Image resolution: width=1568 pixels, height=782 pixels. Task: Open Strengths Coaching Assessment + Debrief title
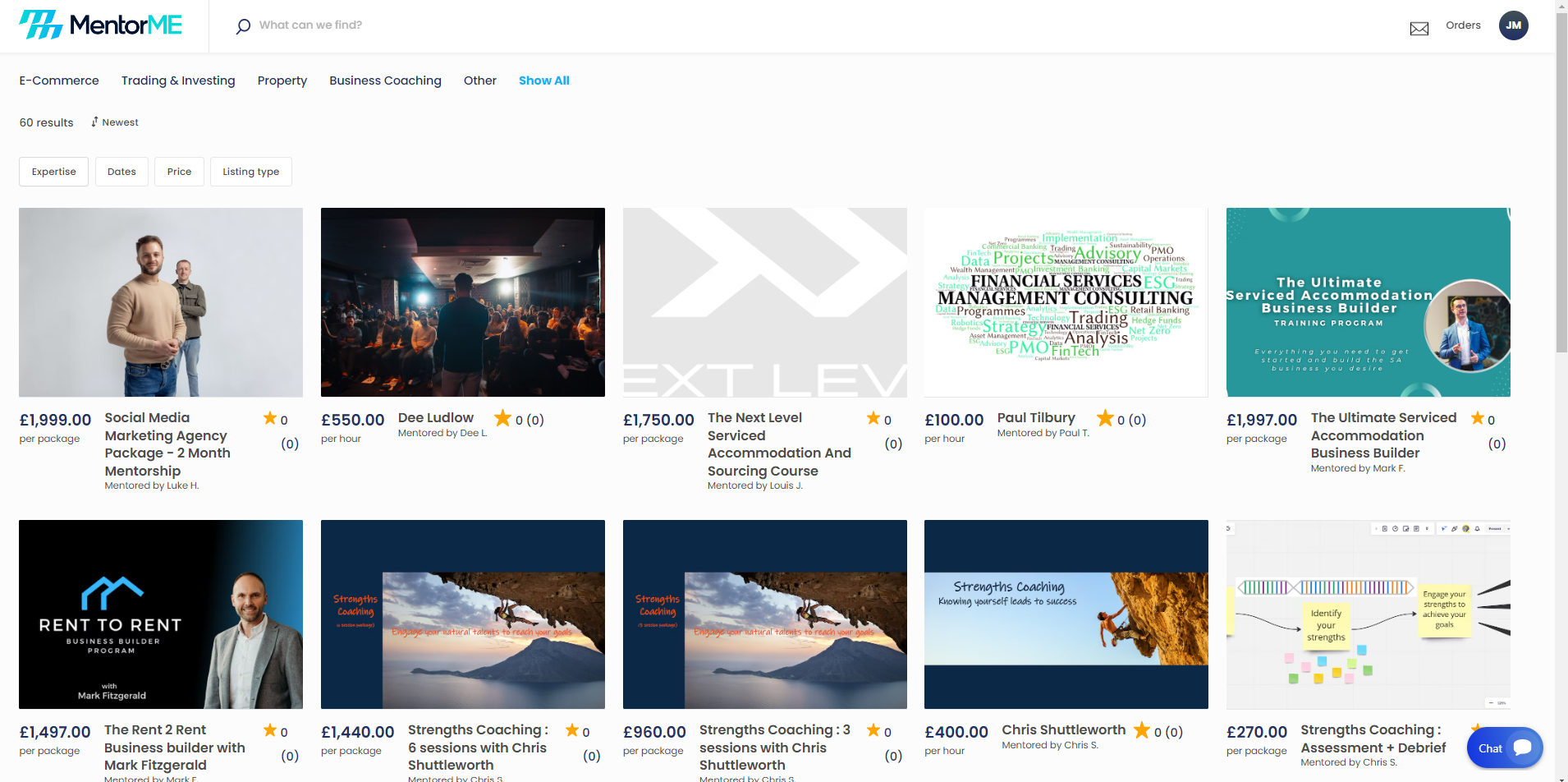coord(1373,738)
